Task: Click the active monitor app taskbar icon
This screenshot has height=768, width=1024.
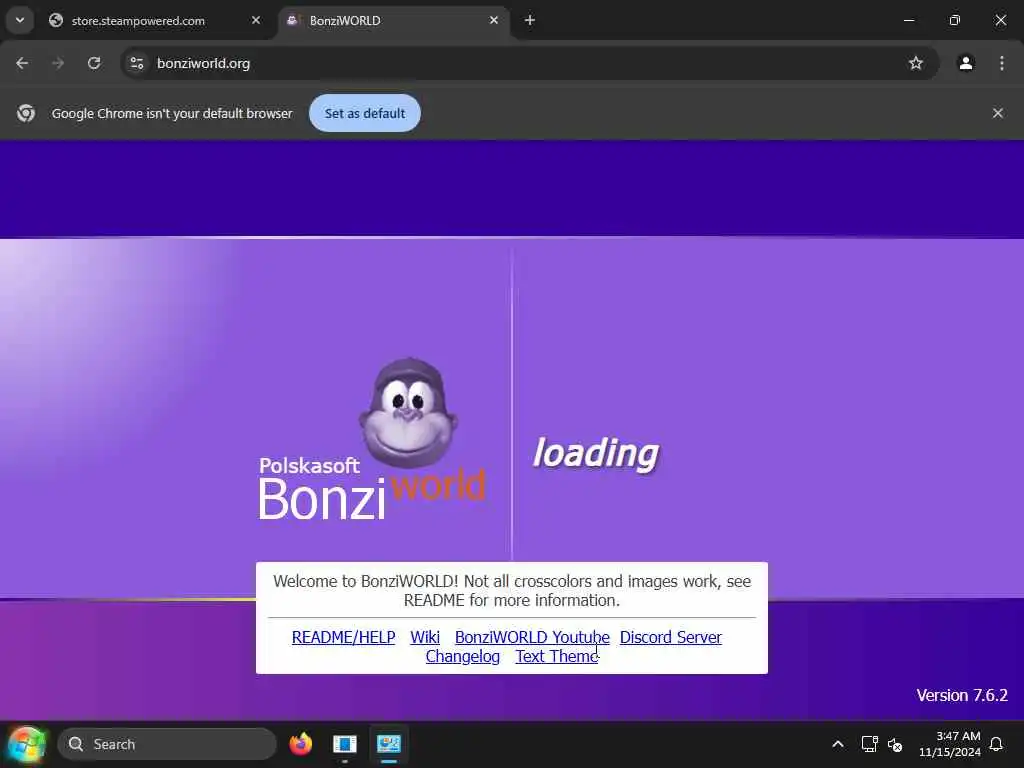Action: [389, 744]
